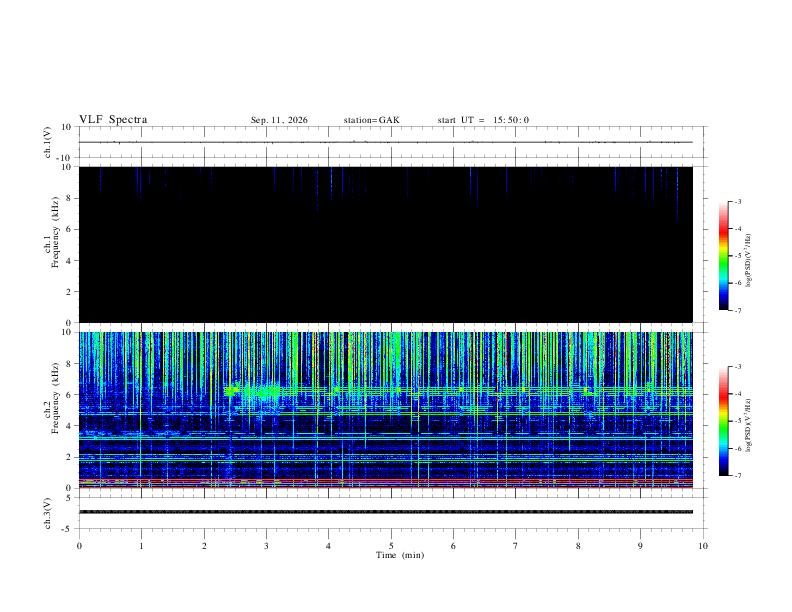Click the -3 value on ch.1 colorbar
The image size is (792, 612).
(x=738, y=201)
